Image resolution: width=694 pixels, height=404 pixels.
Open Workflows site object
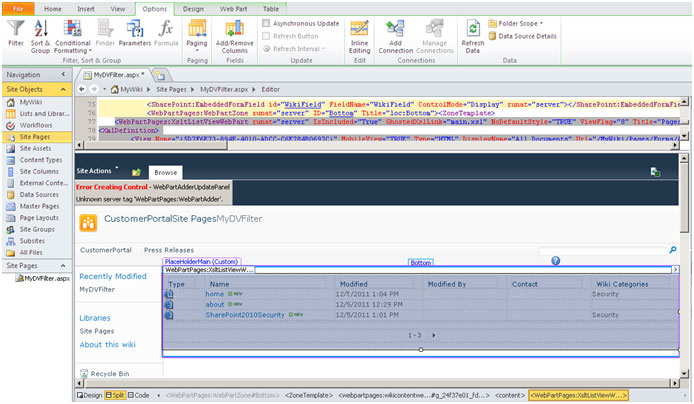tap(30, 125)
